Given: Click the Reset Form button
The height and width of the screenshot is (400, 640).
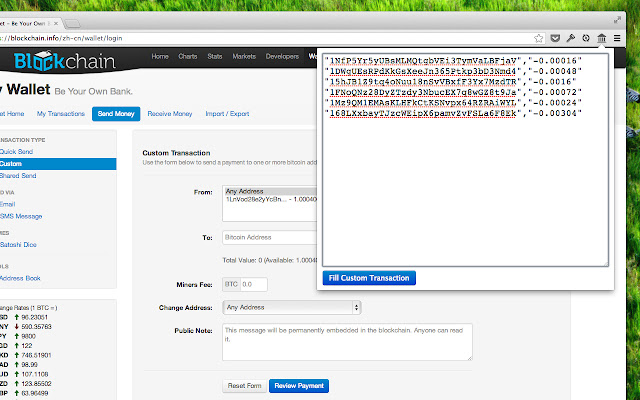Looking at the screenshot, I should click(x=244, y=386).
